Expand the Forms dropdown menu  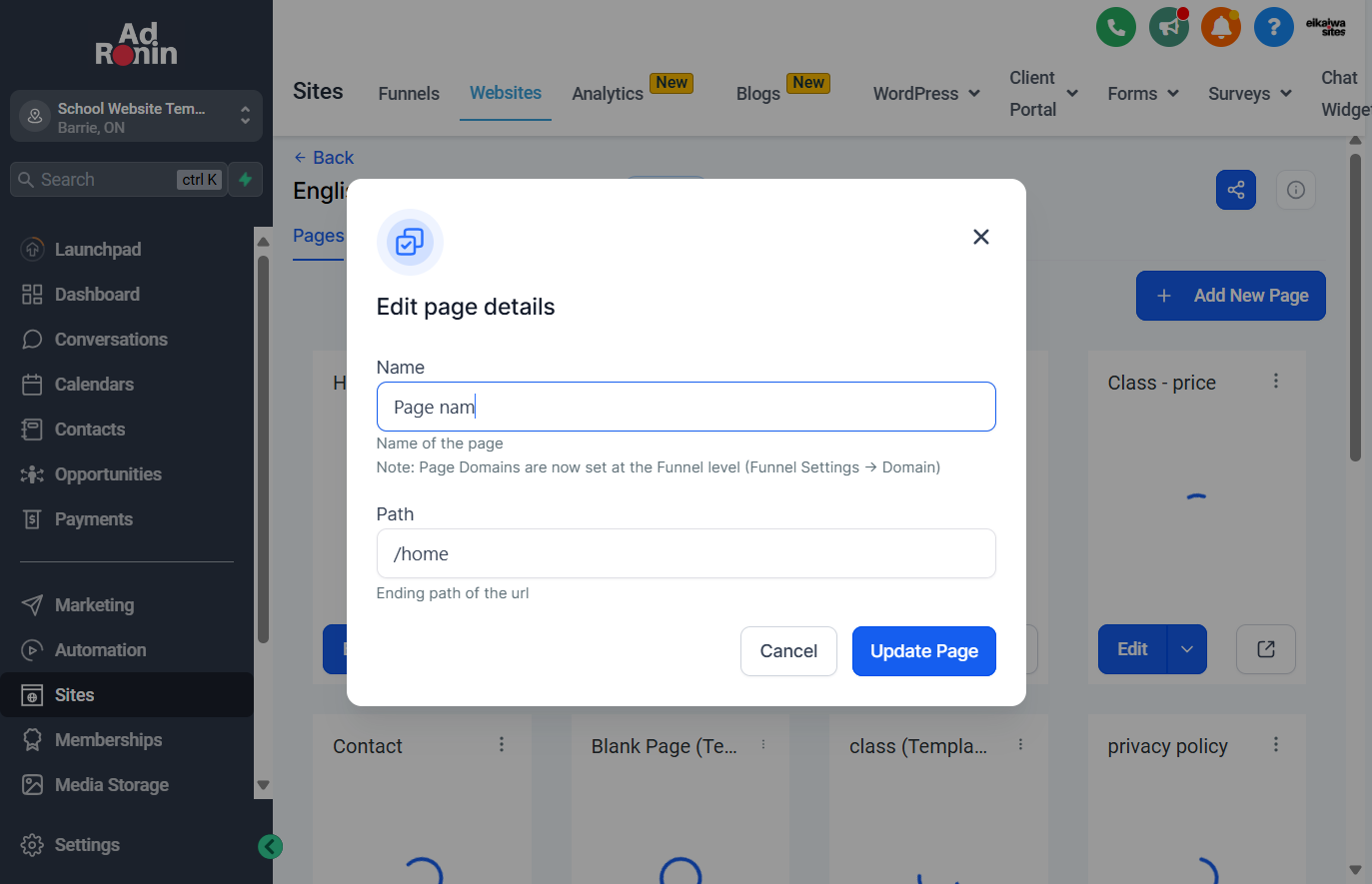(x=1143, y=93)
